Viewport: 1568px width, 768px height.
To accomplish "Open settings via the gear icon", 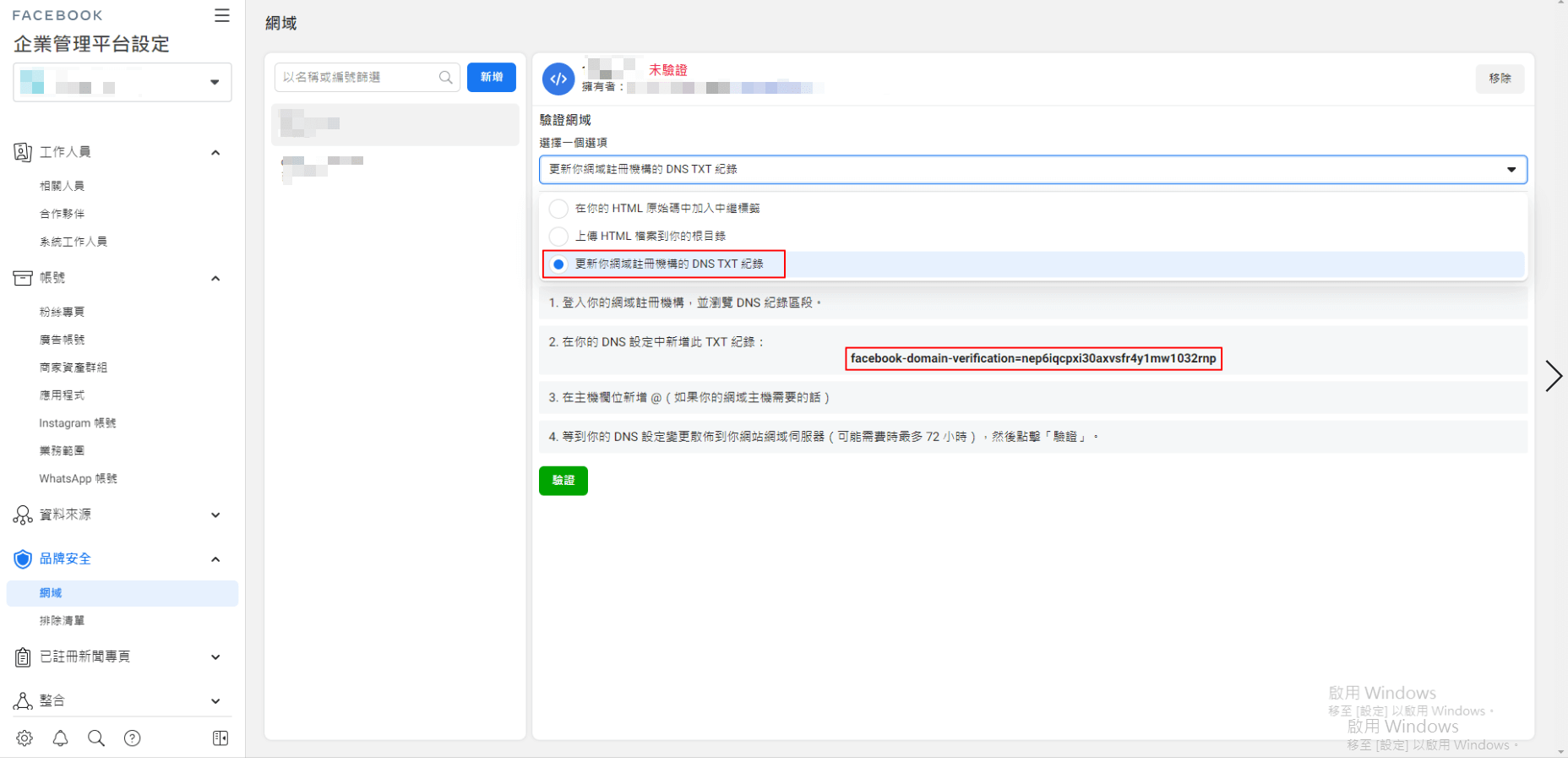I will click(x=24, y=738).
